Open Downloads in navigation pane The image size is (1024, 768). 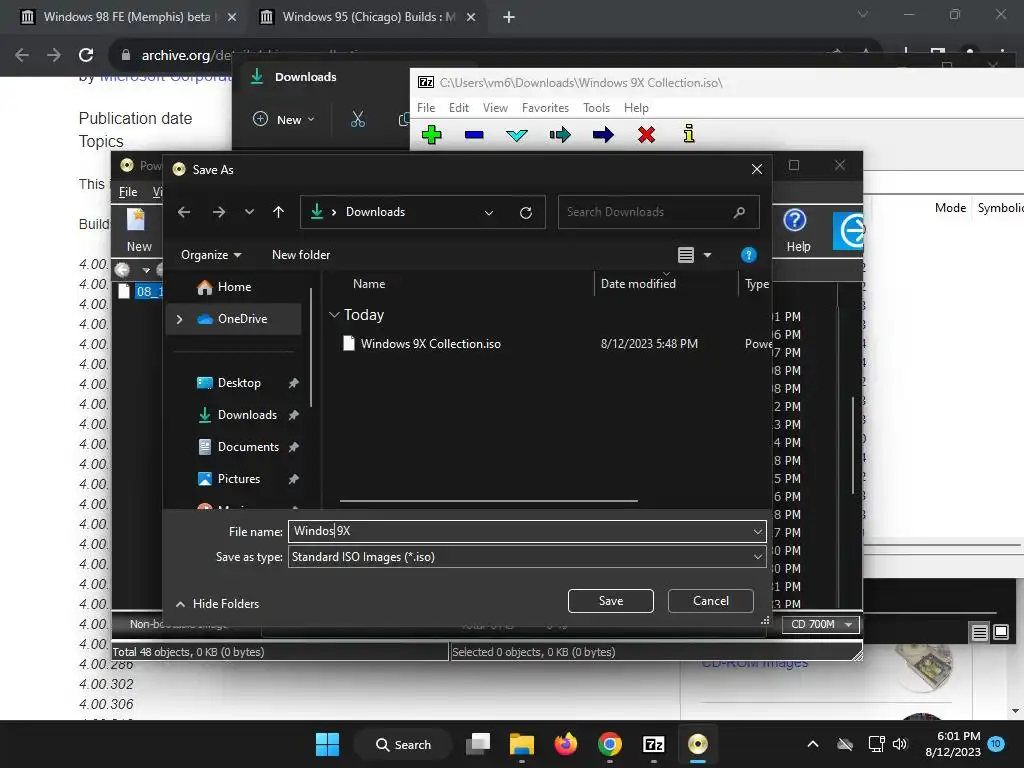point(247,415)
